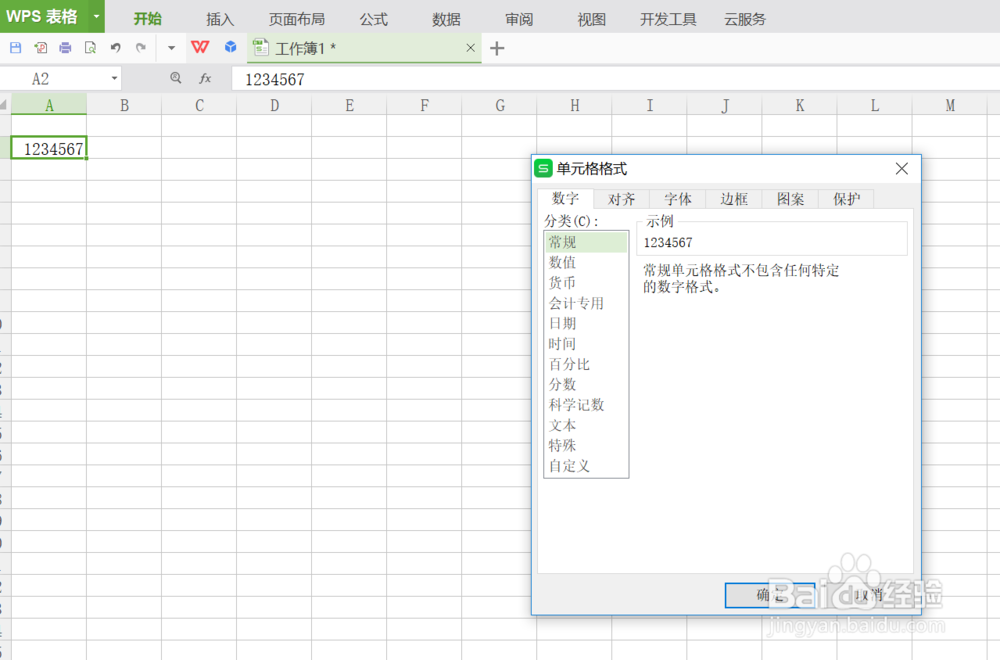Click the magnifier icon beside formula bar
This screenshot has width=1000, height=660.
(x=176, y=78)
